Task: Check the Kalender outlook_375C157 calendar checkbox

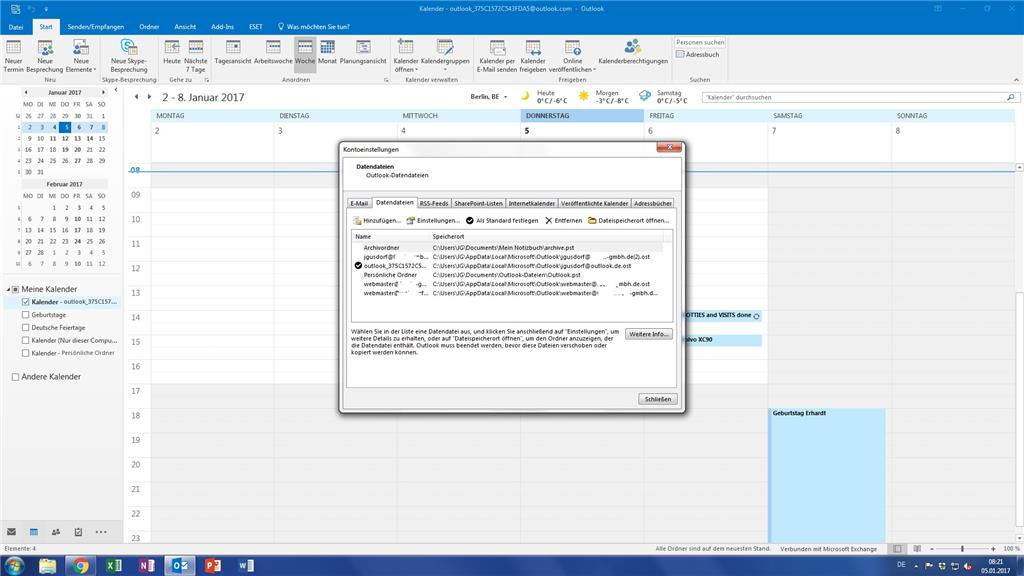Action: click(x=25, y=302)
